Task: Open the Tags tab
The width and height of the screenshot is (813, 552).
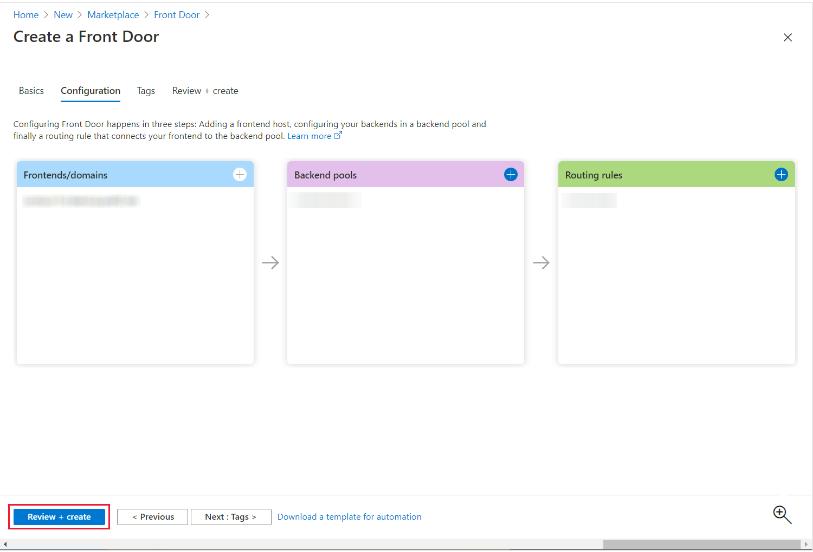Action: (x=146, y=91)
